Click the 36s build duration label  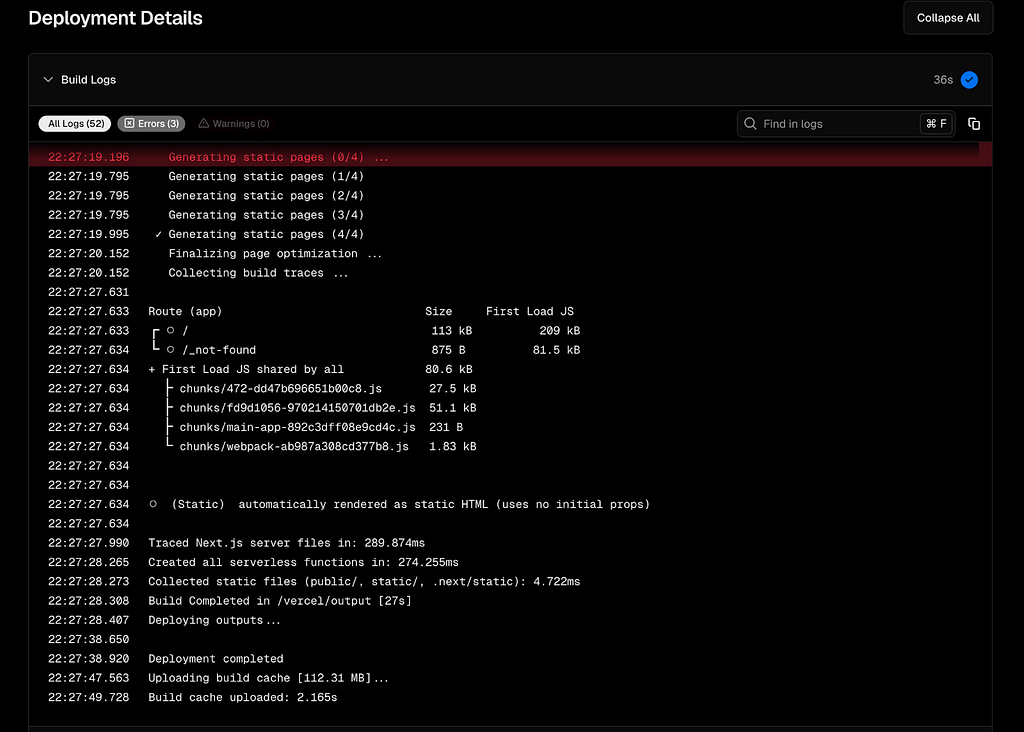pos(942,80)
